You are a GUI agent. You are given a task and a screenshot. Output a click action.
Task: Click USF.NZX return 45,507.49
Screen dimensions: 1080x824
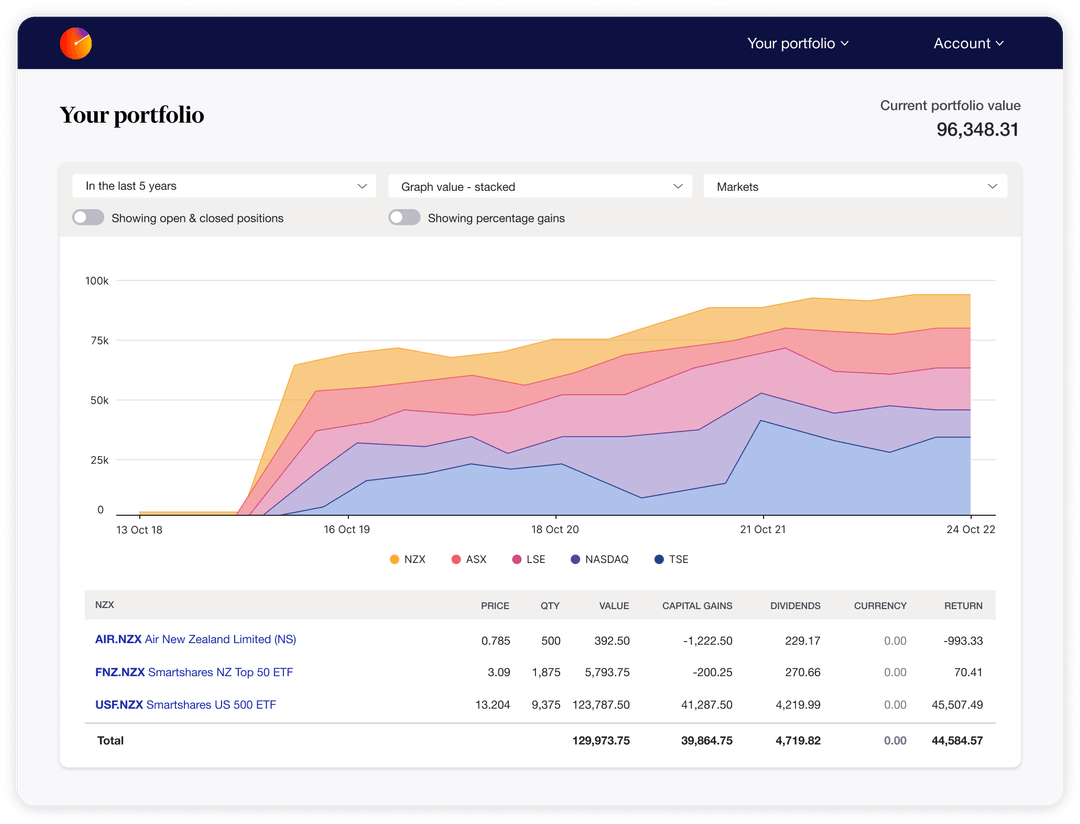point(957,705)
